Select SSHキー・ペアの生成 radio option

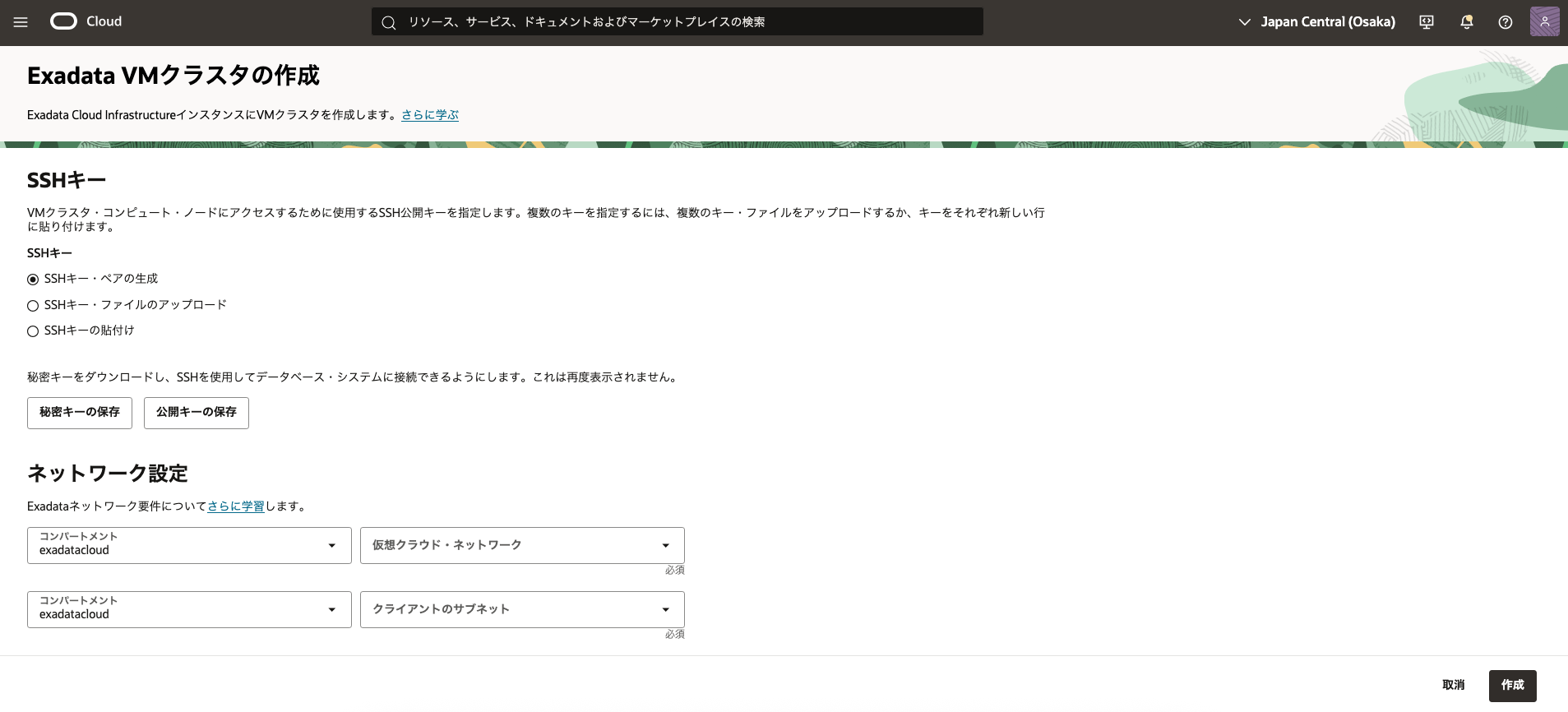(x=33, y=280)
